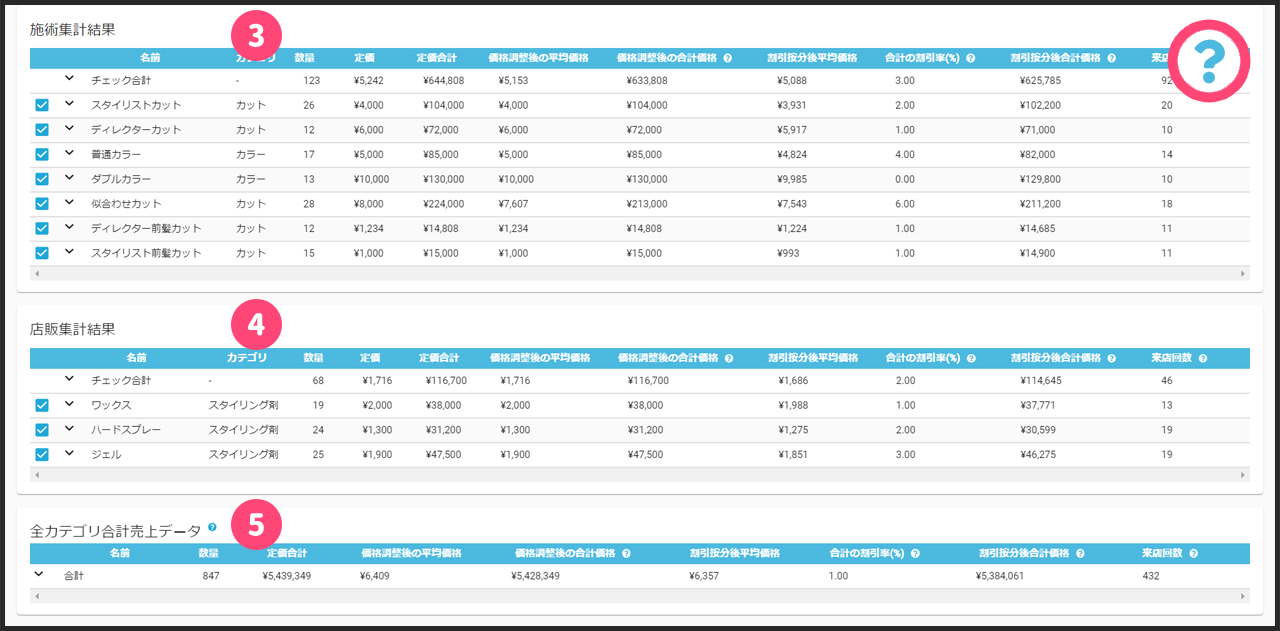Image resolution: width=1280 pixels, height=631 pixels.
Task: Uncheck the ディレクターカット row checkbox
Action: click(x=42, y=129)
